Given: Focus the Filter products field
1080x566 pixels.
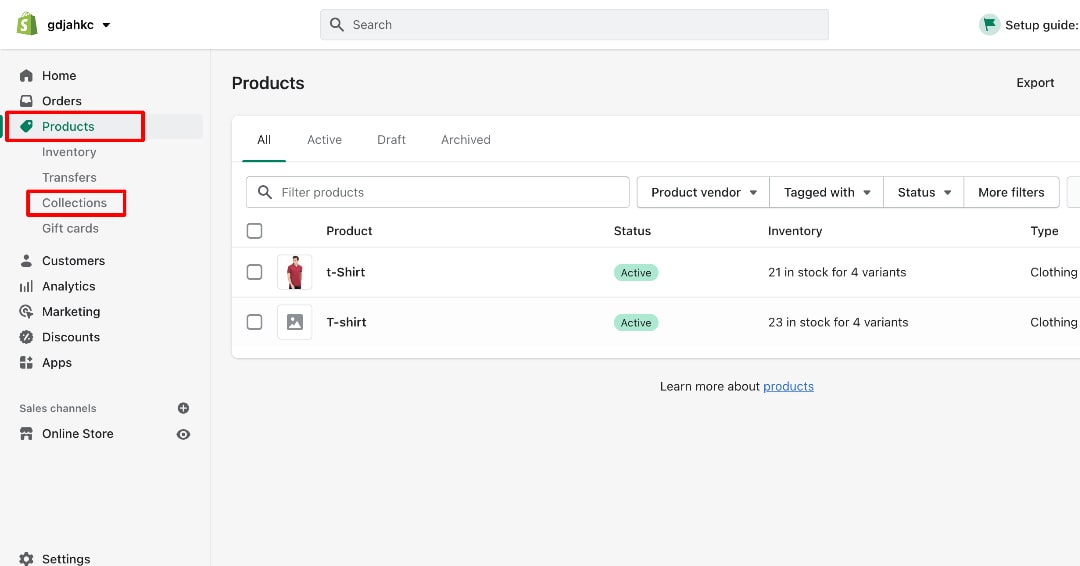Looking at the screenshot, I should click(x=438, y=192).
